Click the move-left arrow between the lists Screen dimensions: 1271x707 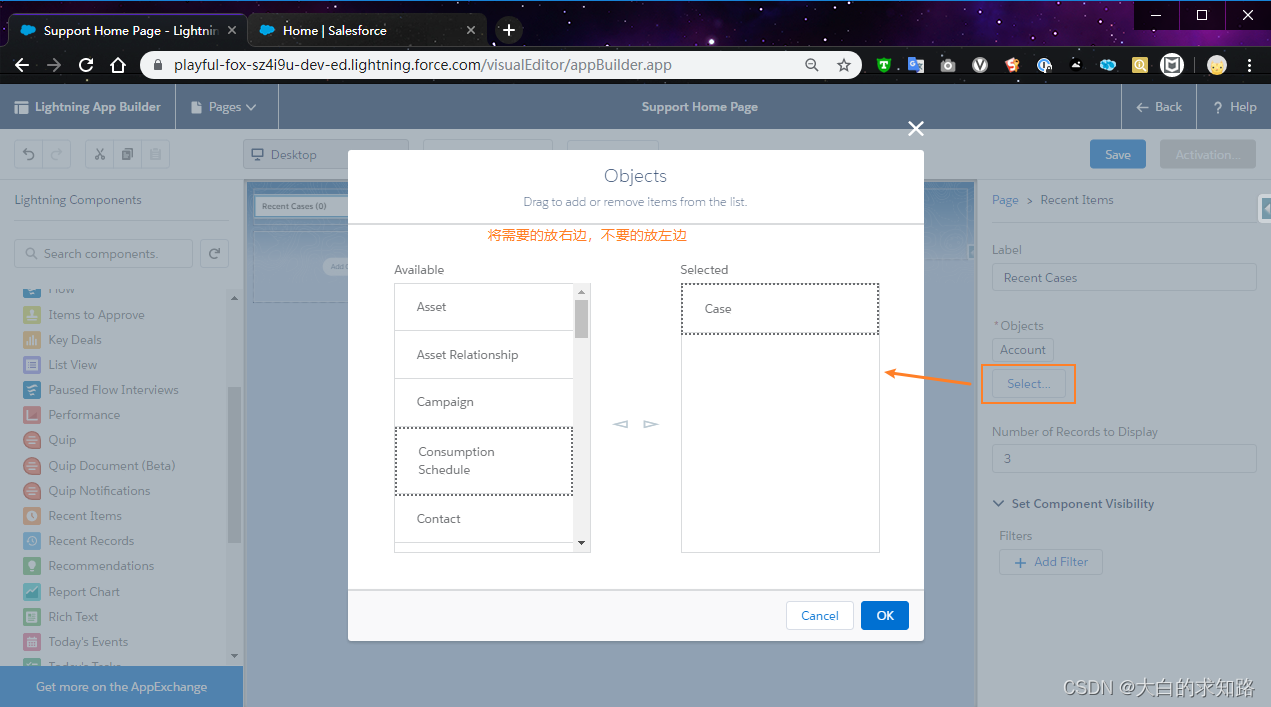(x=620, y=424)
